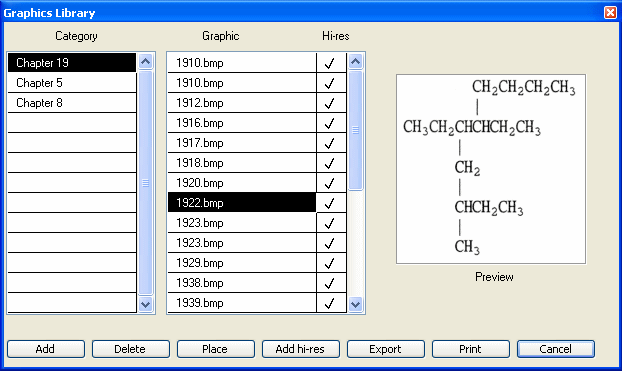Select 1916.bmp in the Graphic list
The height and width of the screenshot is (371, 622).
[242, 123]
